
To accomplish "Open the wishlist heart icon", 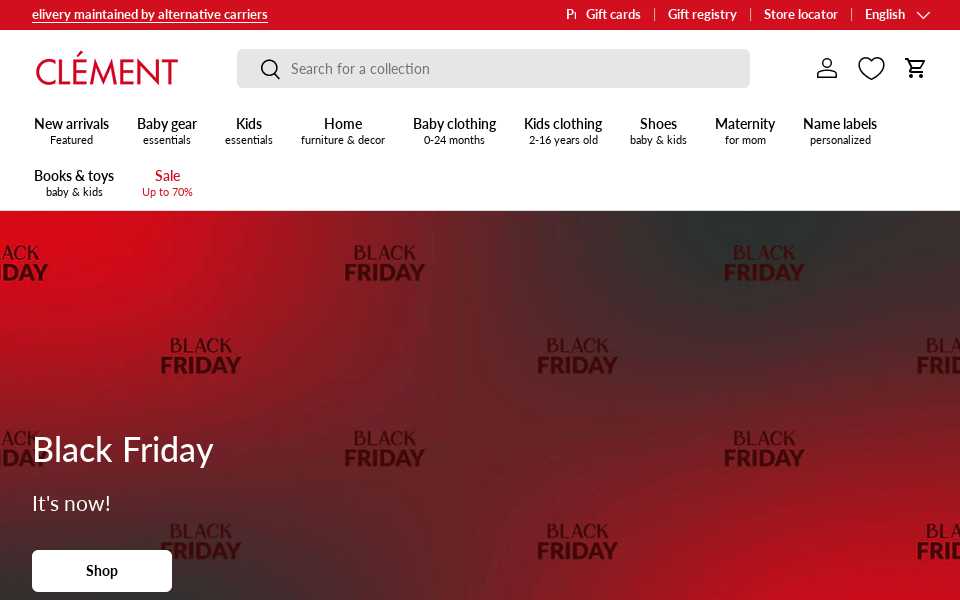I will (871, 68).
